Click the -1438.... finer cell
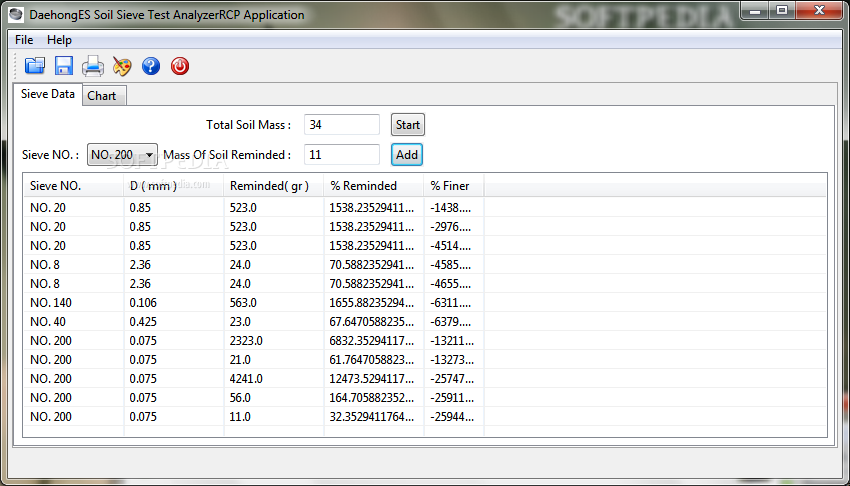This screenshot has width=850, height=486. [454, 208]
